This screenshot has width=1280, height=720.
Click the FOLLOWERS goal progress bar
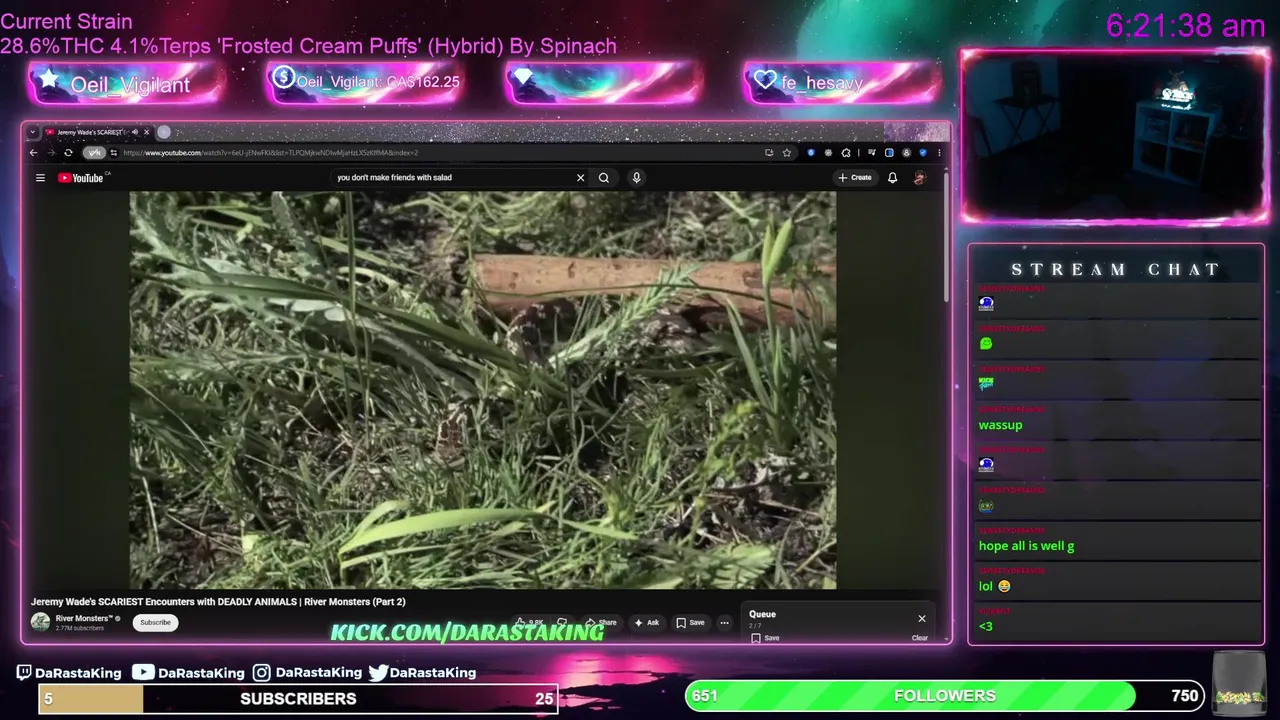point(944,696)
